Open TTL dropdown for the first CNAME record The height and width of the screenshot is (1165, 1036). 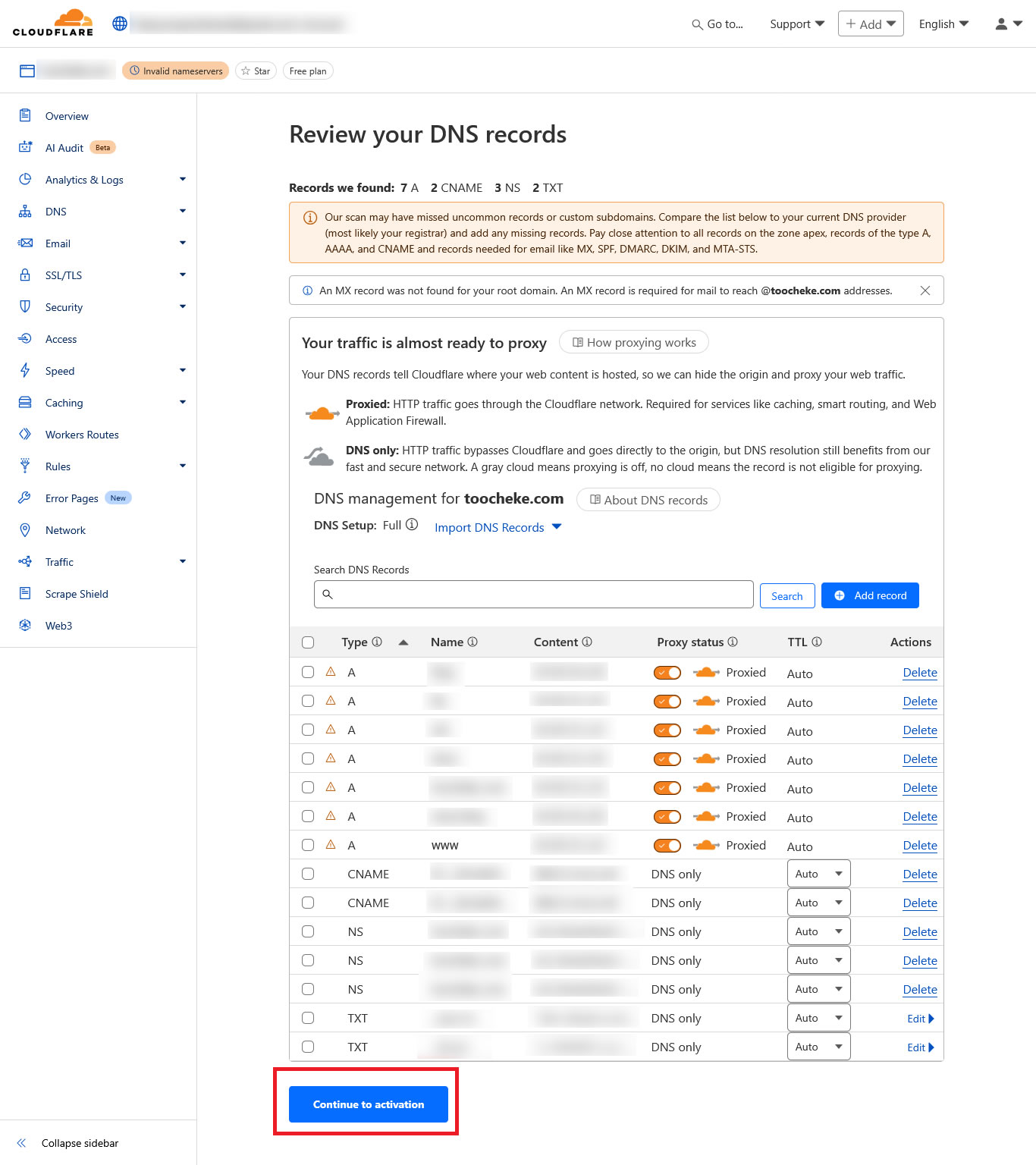818,874
